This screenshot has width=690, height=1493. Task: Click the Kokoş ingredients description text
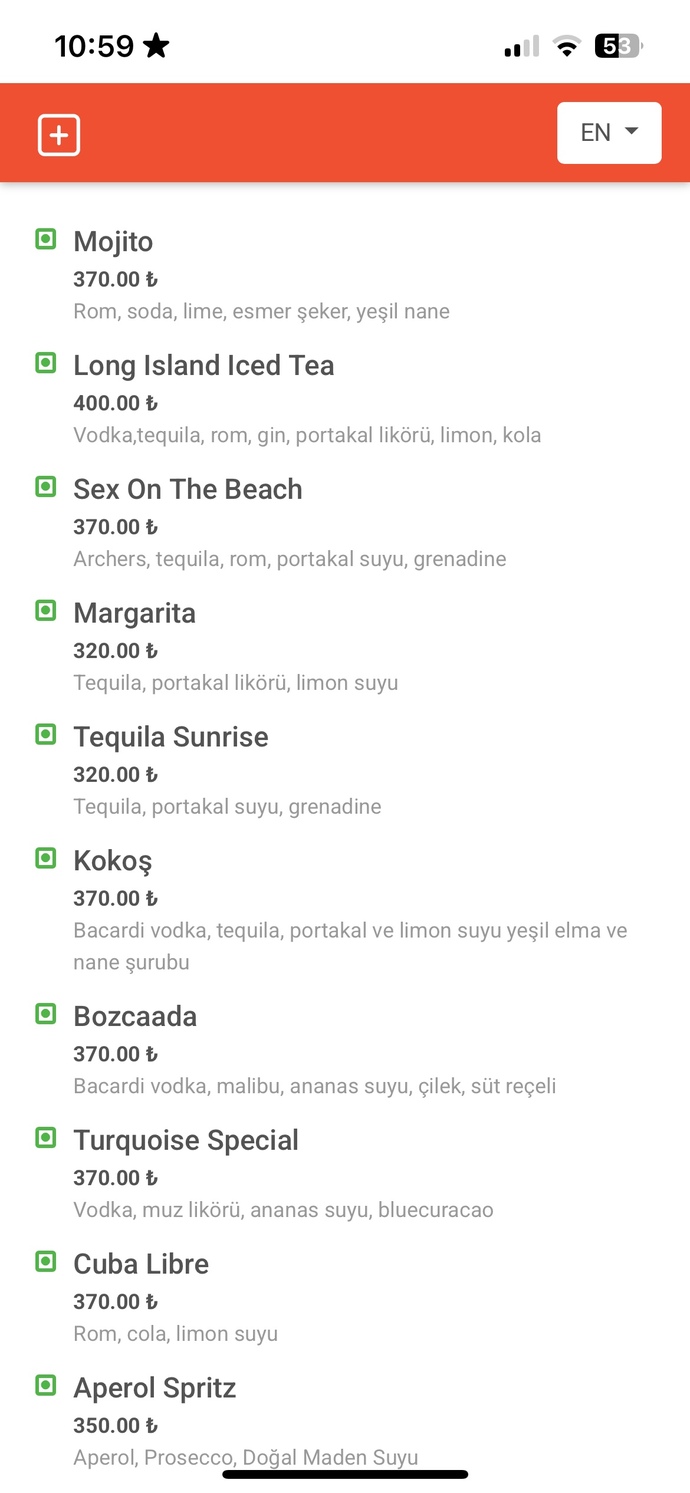[350, 946]
